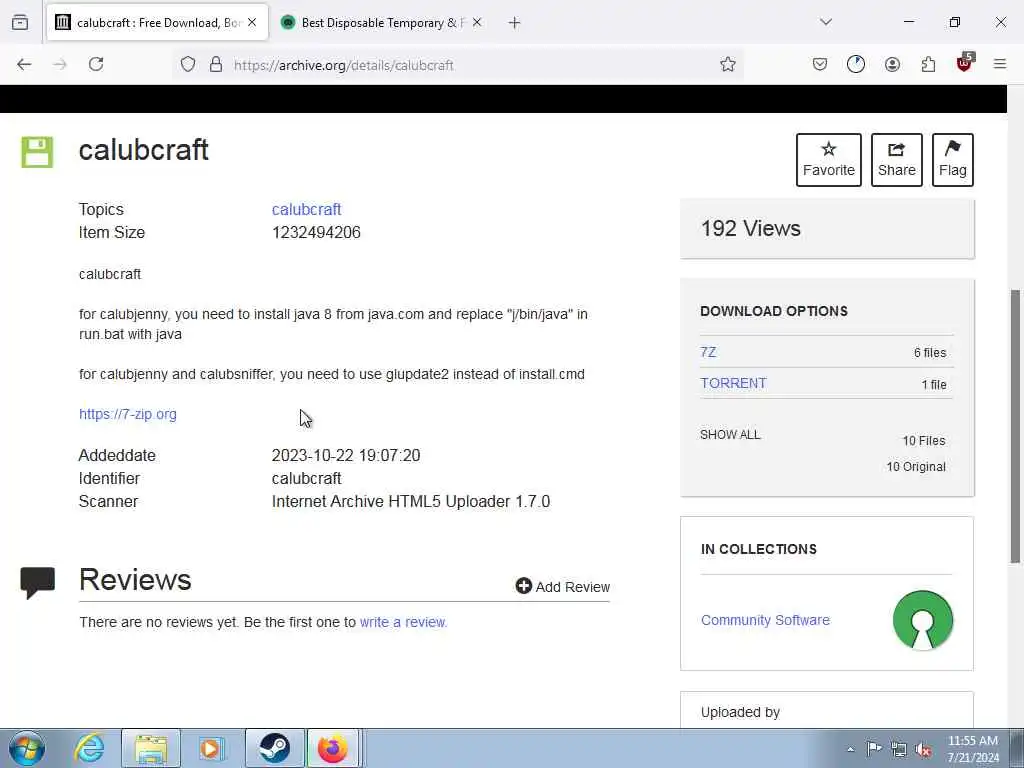Open Windows Explorer folder in taskbar
The image size is (1024, 768).
point(151,748)
